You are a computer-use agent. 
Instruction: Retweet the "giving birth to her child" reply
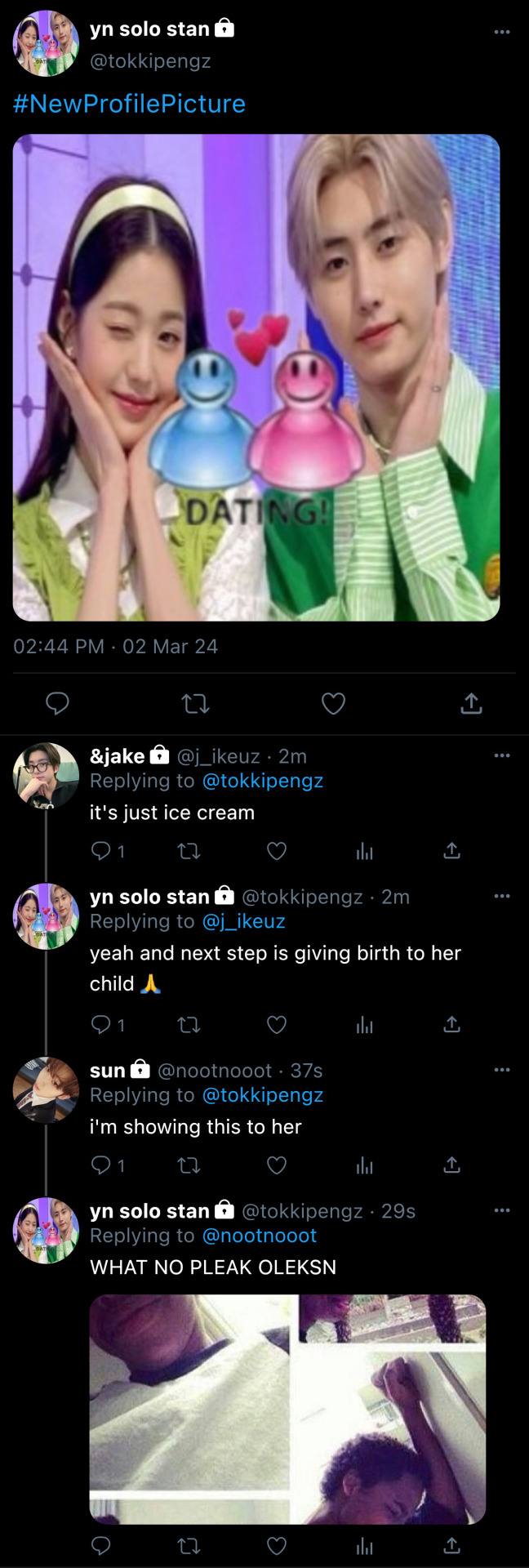tap(189, 1024)
